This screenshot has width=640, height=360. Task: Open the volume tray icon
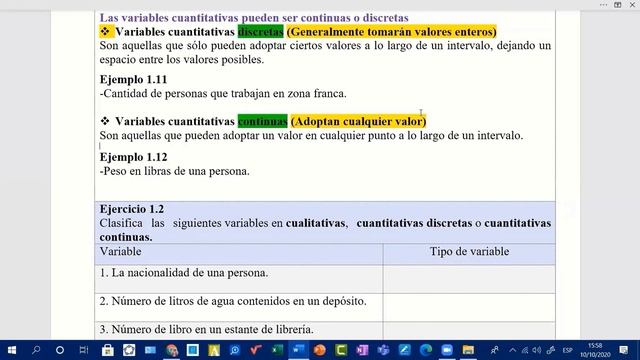tap(537, 350)
